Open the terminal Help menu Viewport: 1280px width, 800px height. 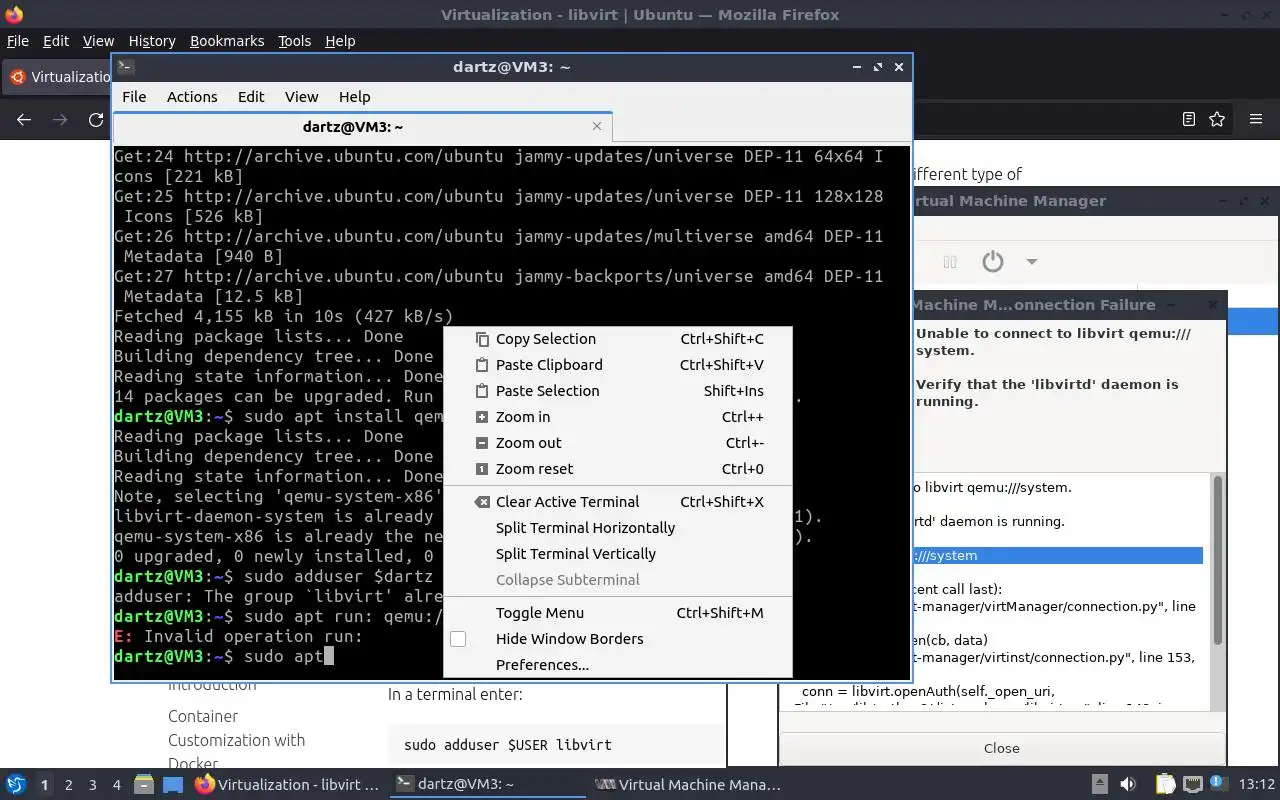355,97
